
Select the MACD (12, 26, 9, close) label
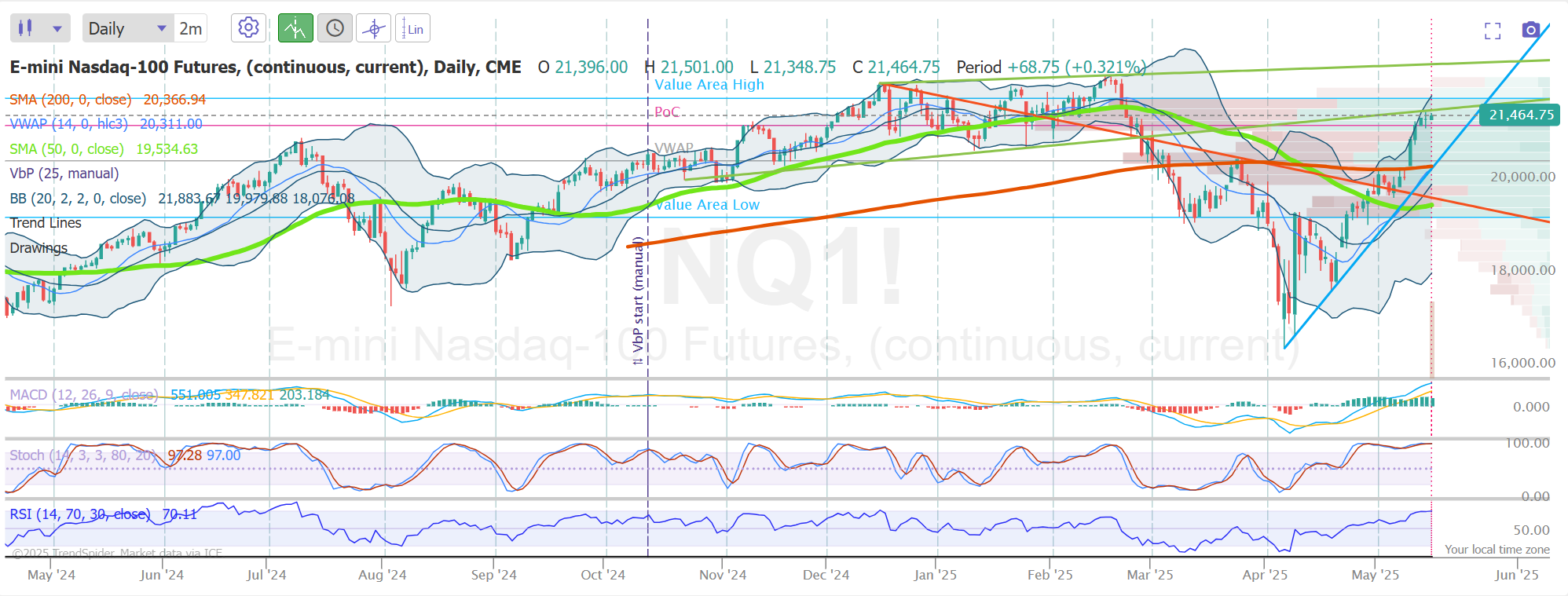point(83,394)
